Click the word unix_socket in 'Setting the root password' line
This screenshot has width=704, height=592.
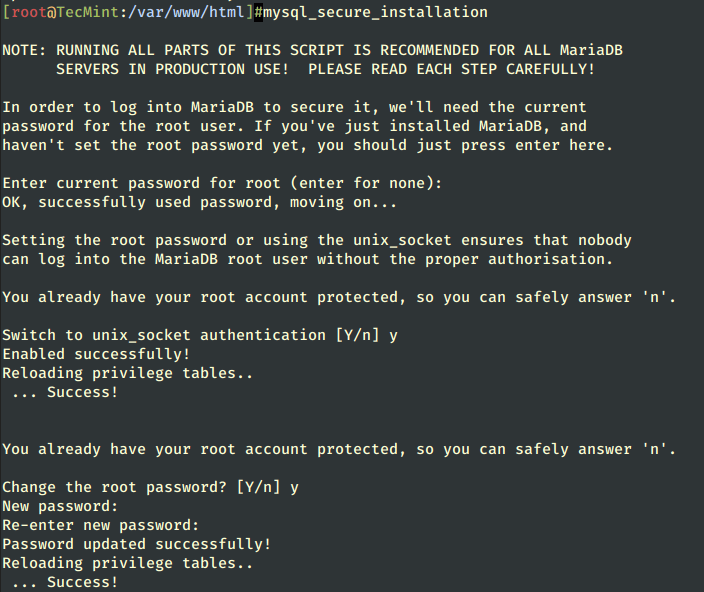(402, 241)
